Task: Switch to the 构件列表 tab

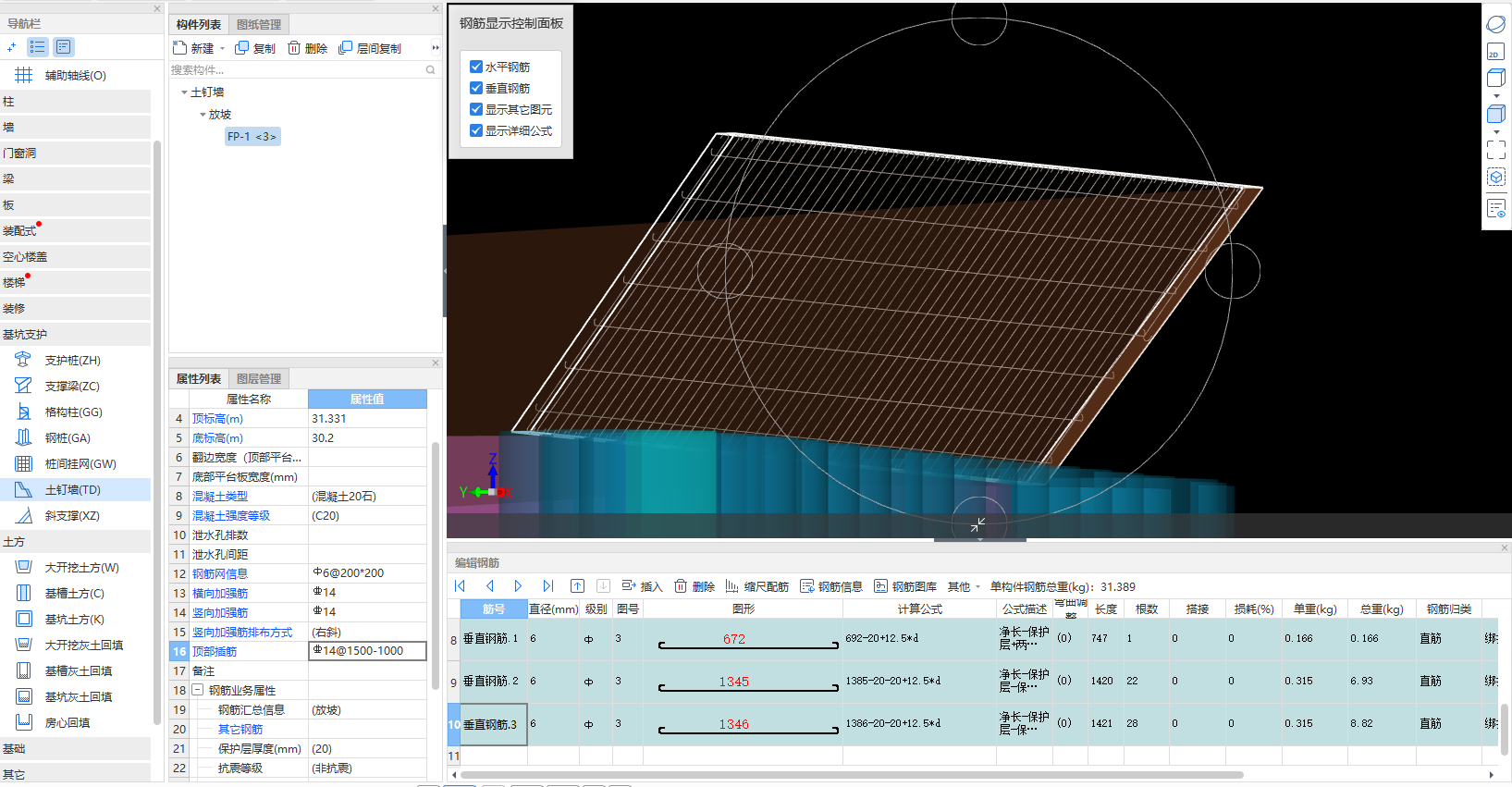Action: 199,25
